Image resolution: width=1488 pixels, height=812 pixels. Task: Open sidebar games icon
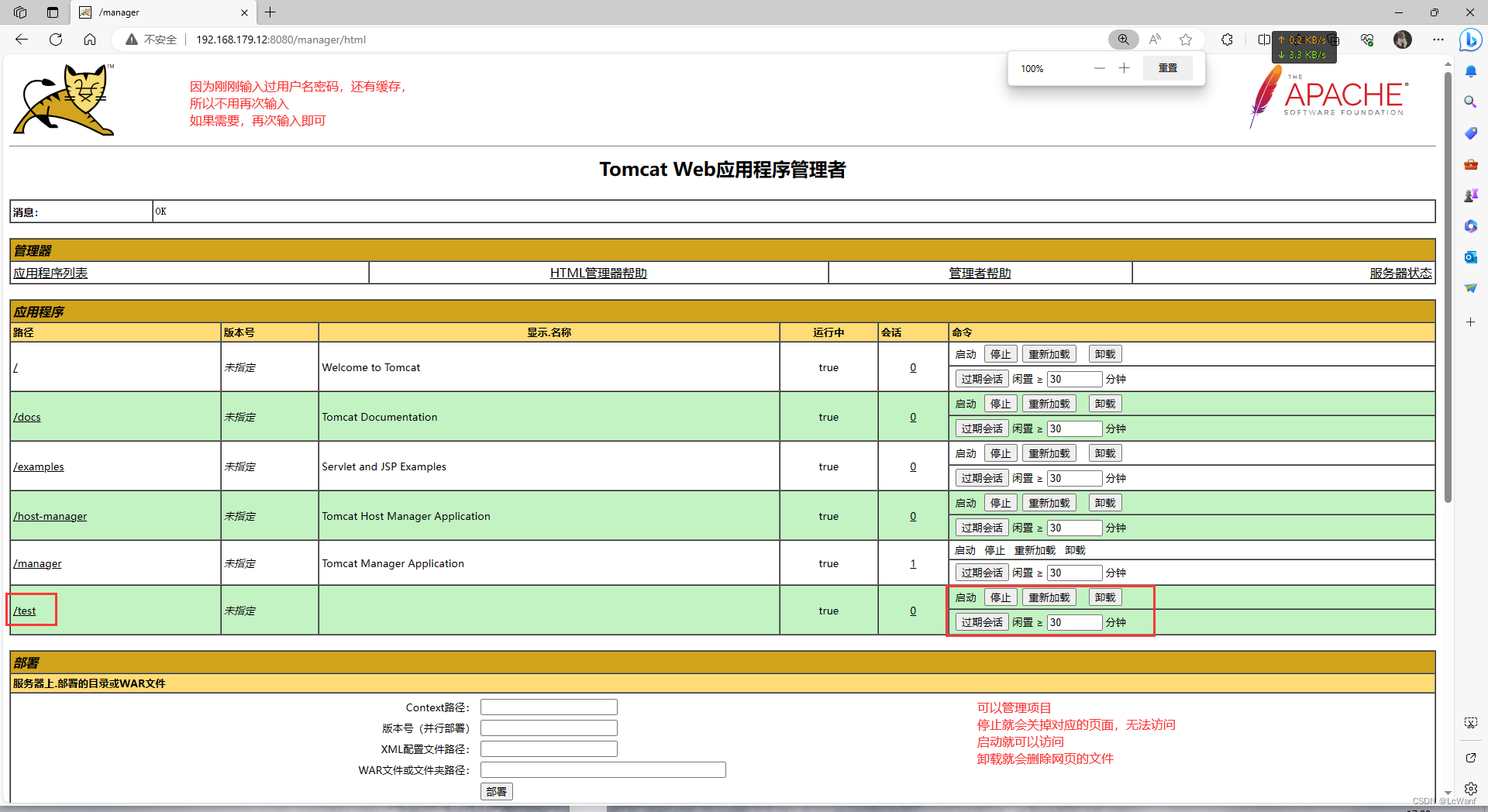coord(1471,195)
